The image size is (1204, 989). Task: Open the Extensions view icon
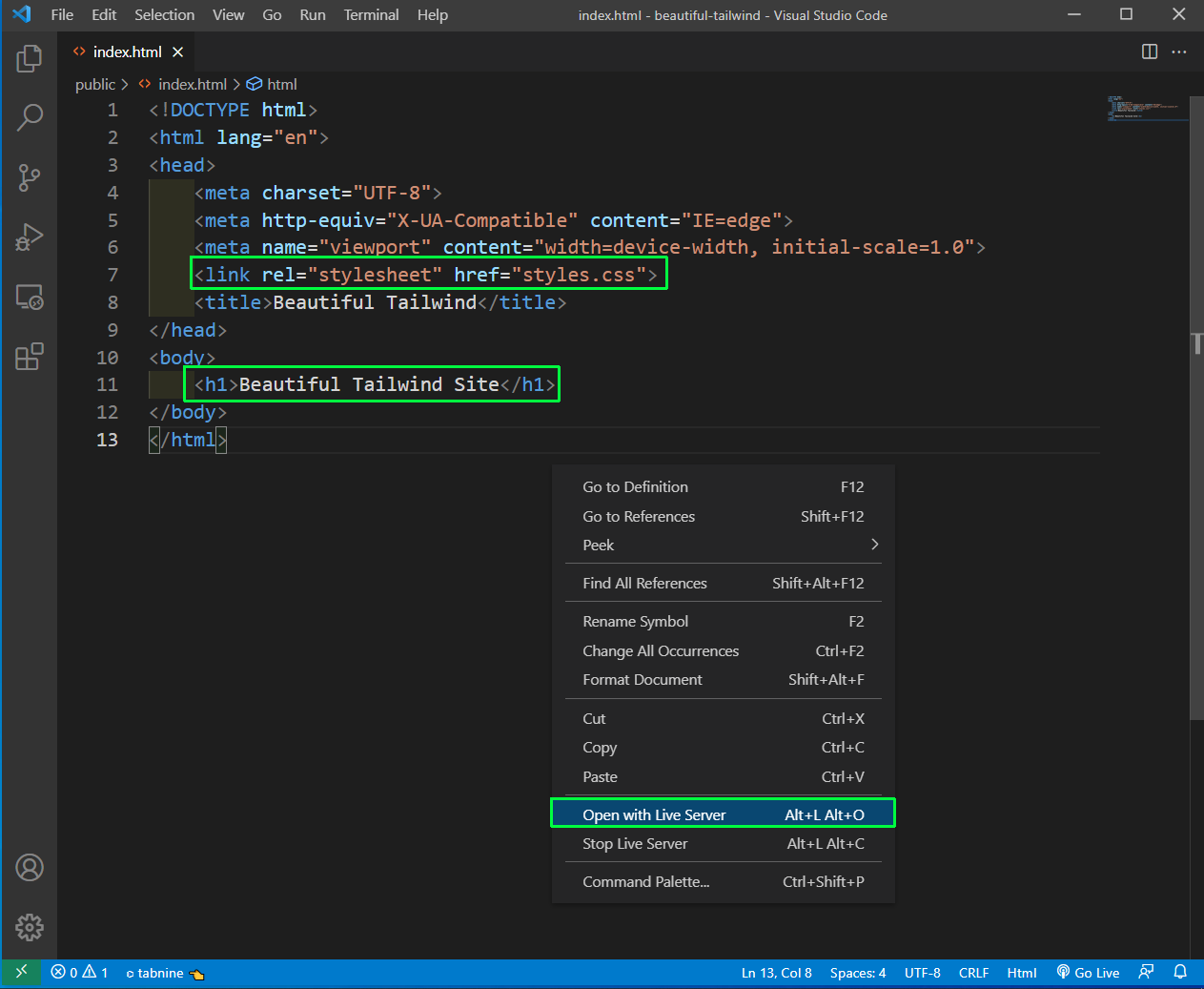30,357
